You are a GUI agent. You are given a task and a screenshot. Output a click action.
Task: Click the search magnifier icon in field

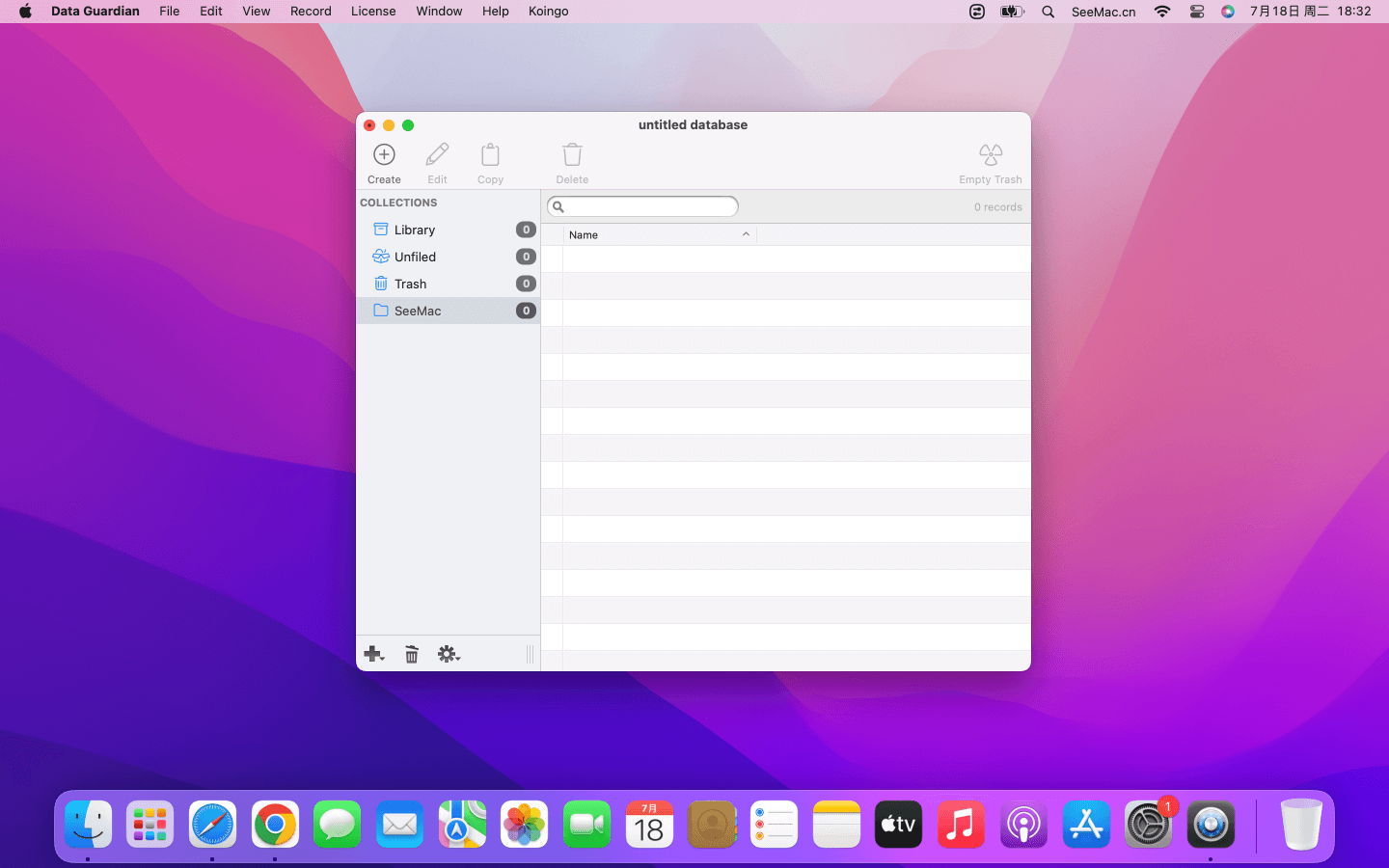point(558,206)
